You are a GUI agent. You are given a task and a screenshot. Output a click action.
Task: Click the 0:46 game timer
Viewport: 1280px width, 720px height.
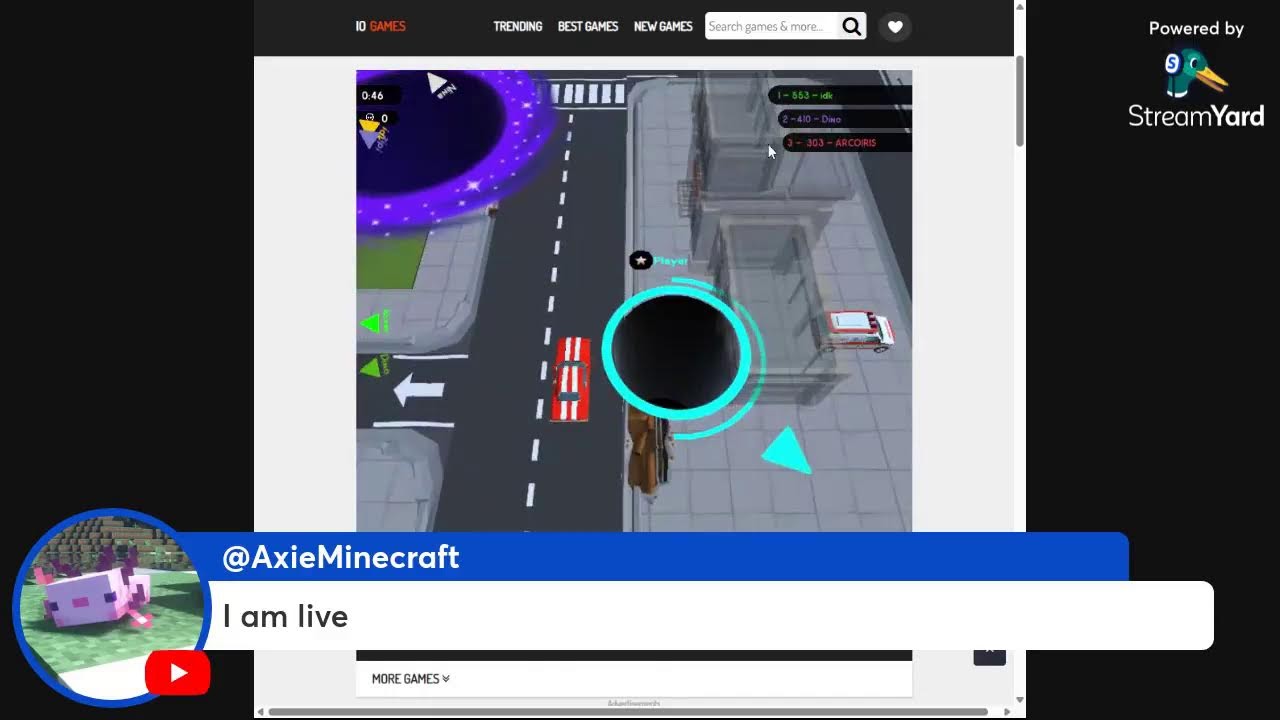point(372,96)
